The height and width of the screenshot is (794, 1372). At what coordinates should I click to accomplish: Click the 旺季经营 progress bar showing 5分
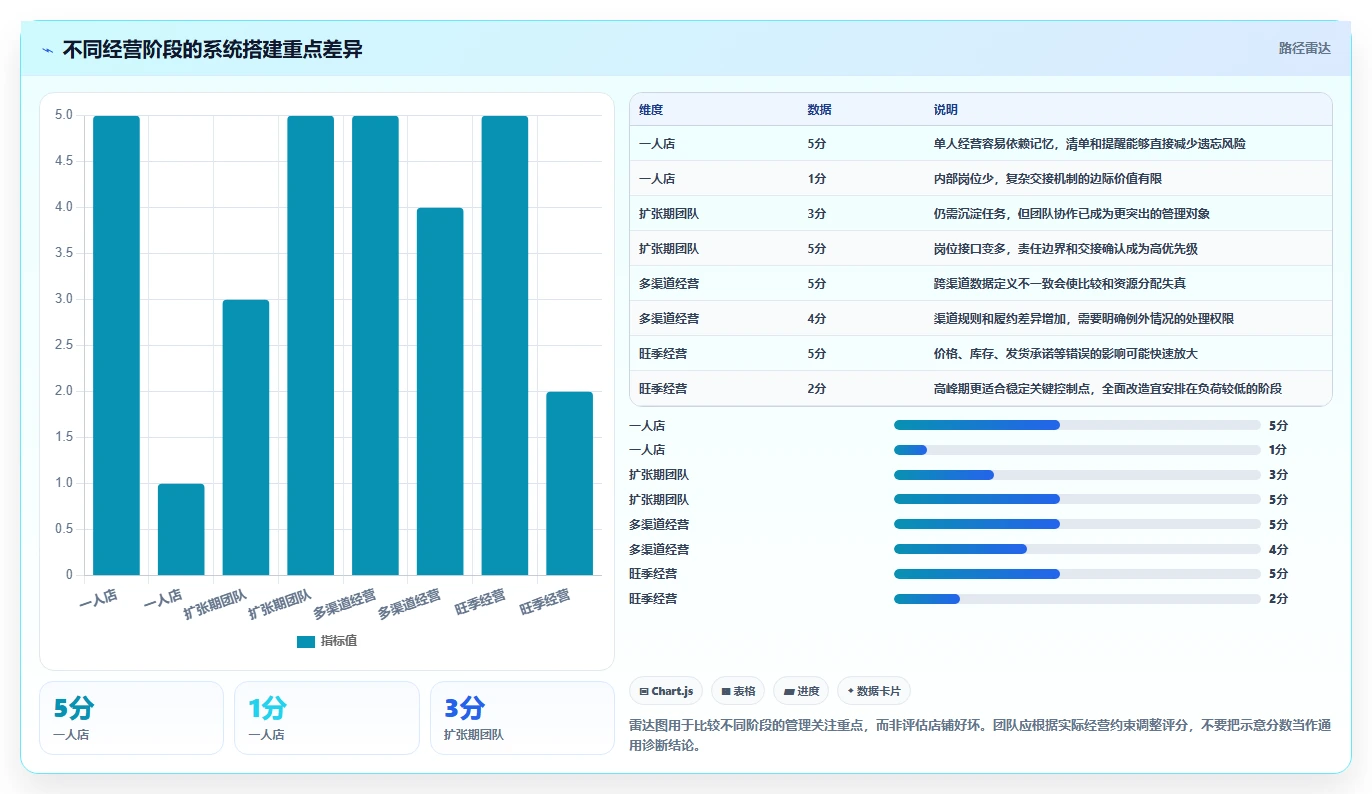tap(1077, 574)
